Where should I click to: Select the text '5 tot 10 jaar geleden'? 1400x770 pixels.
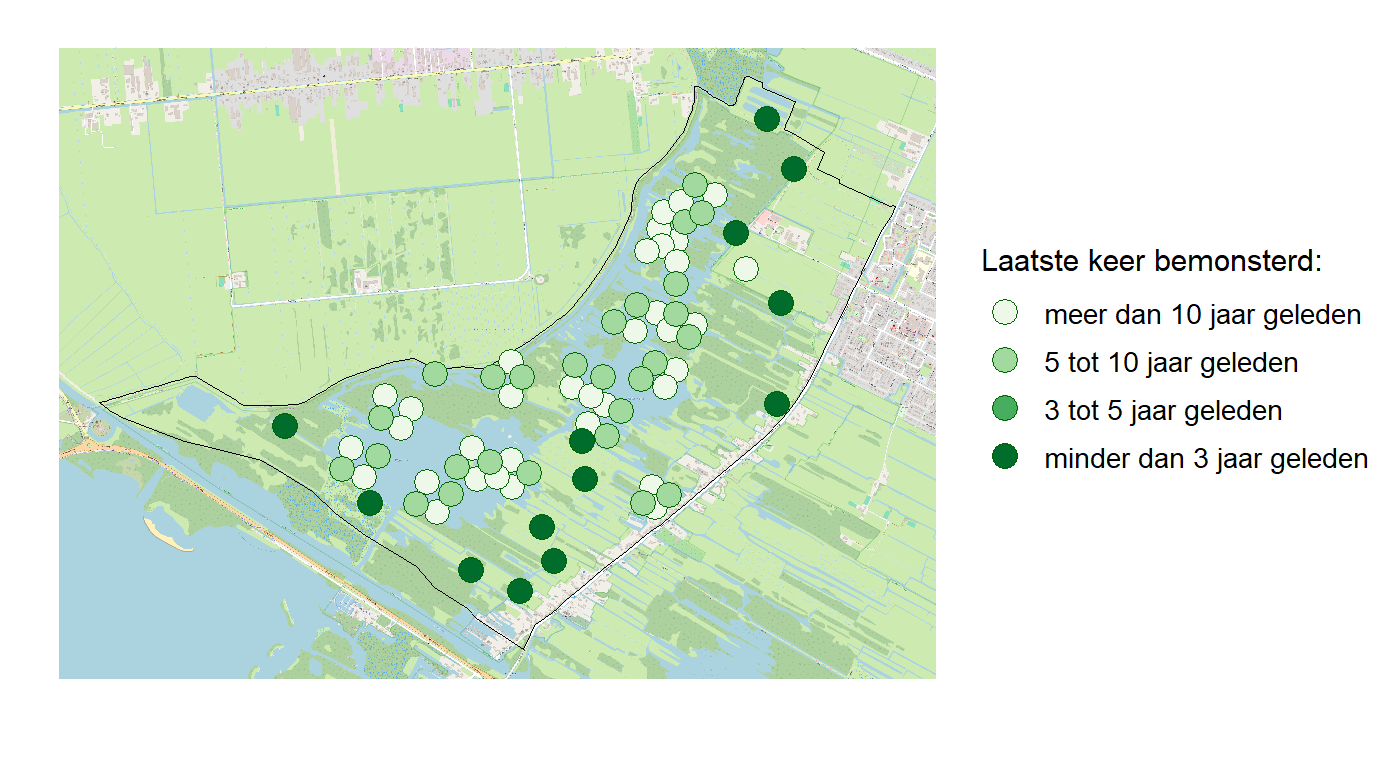(1171, 363)
